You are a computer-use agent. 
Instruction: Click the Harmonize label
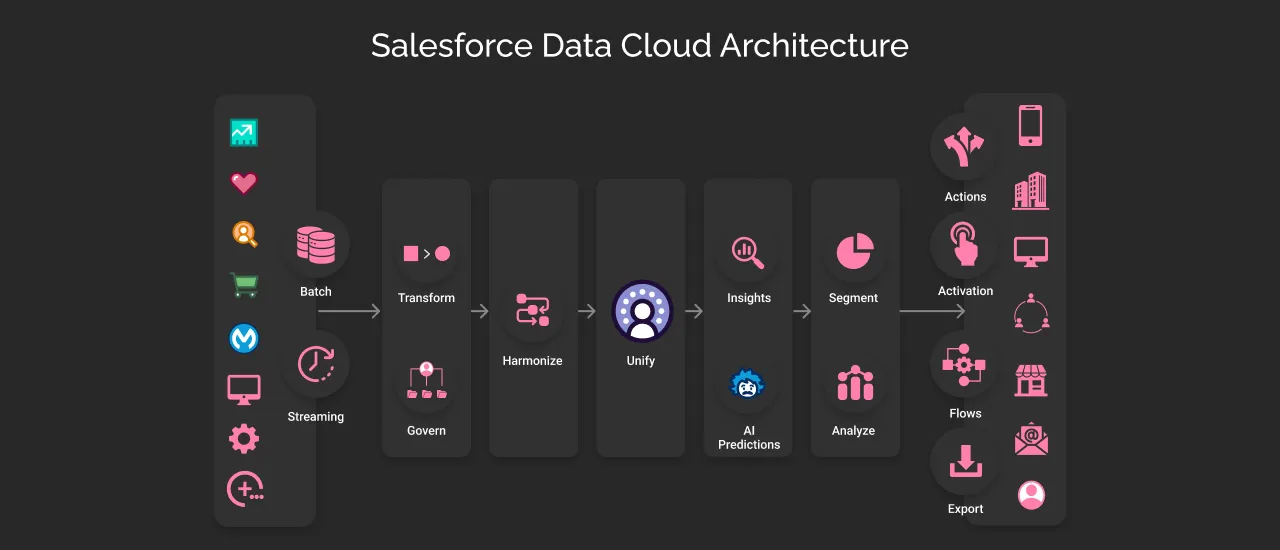tap(532, 361)
